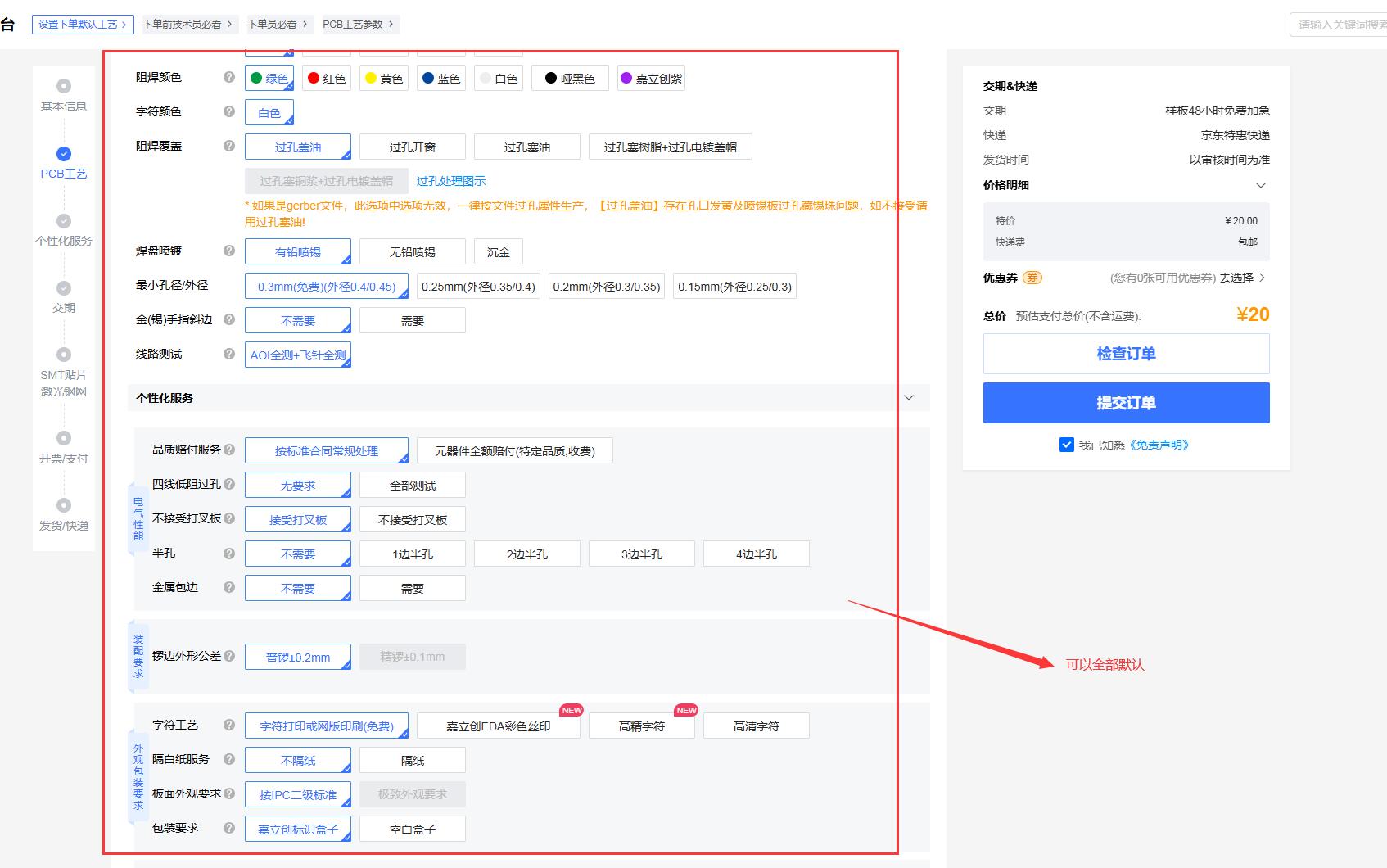Click the SMT贴片激光钢网 step icon
Screen dimensions: 1387x868
64,355
